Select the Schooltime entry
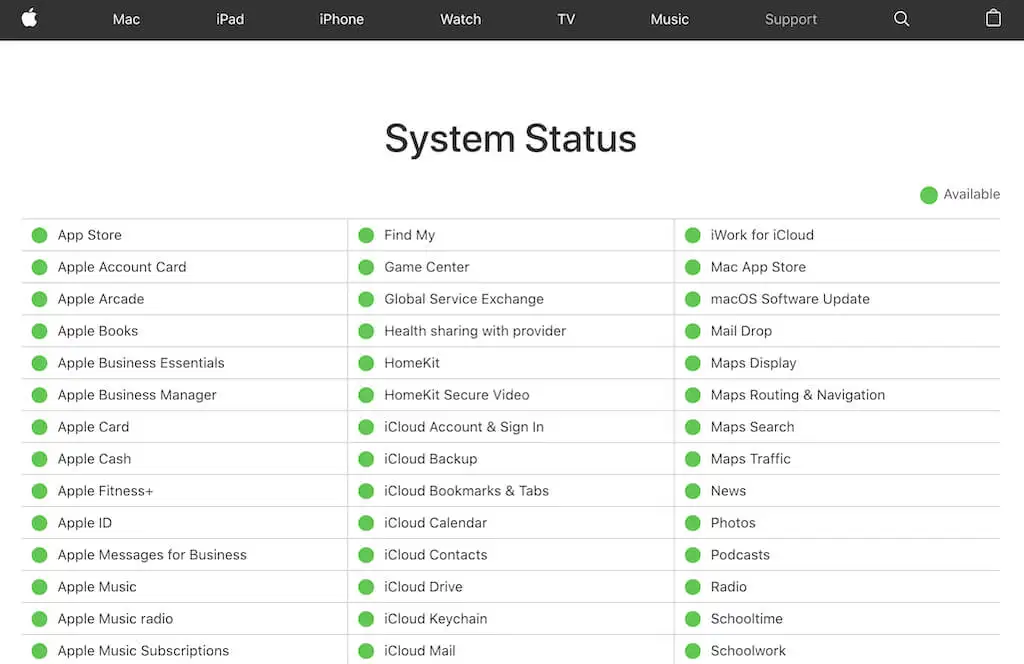Viewport: 1024px width, 664px height. click(x=746, y=619)
